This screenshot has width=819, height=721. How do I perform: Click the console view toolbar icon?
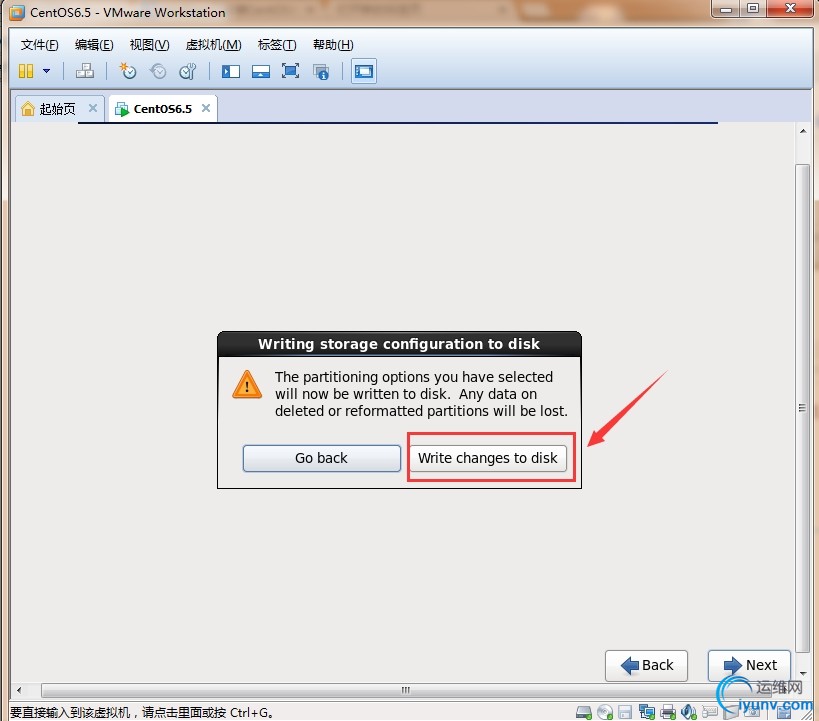point(364,71)
